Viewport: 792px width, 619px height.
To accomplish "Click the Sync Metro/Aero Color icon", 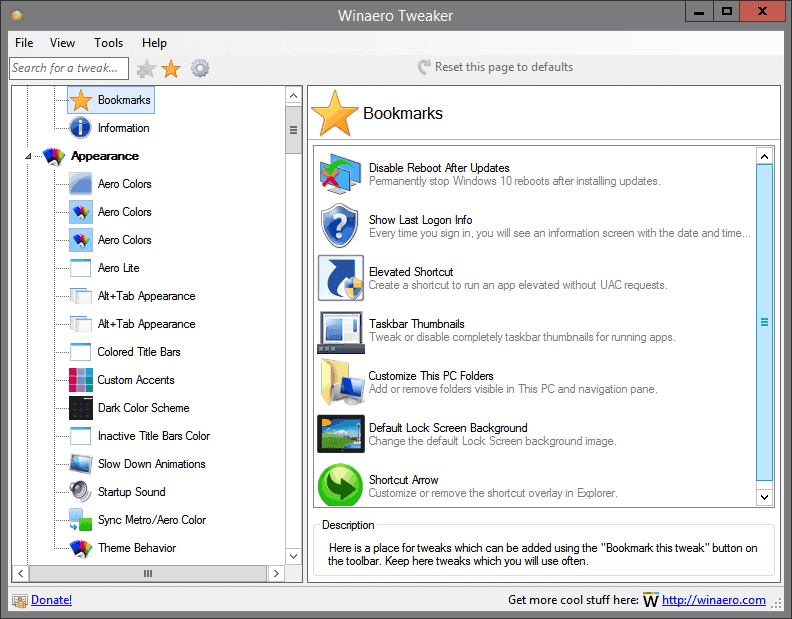I will [x=81, y=520].
